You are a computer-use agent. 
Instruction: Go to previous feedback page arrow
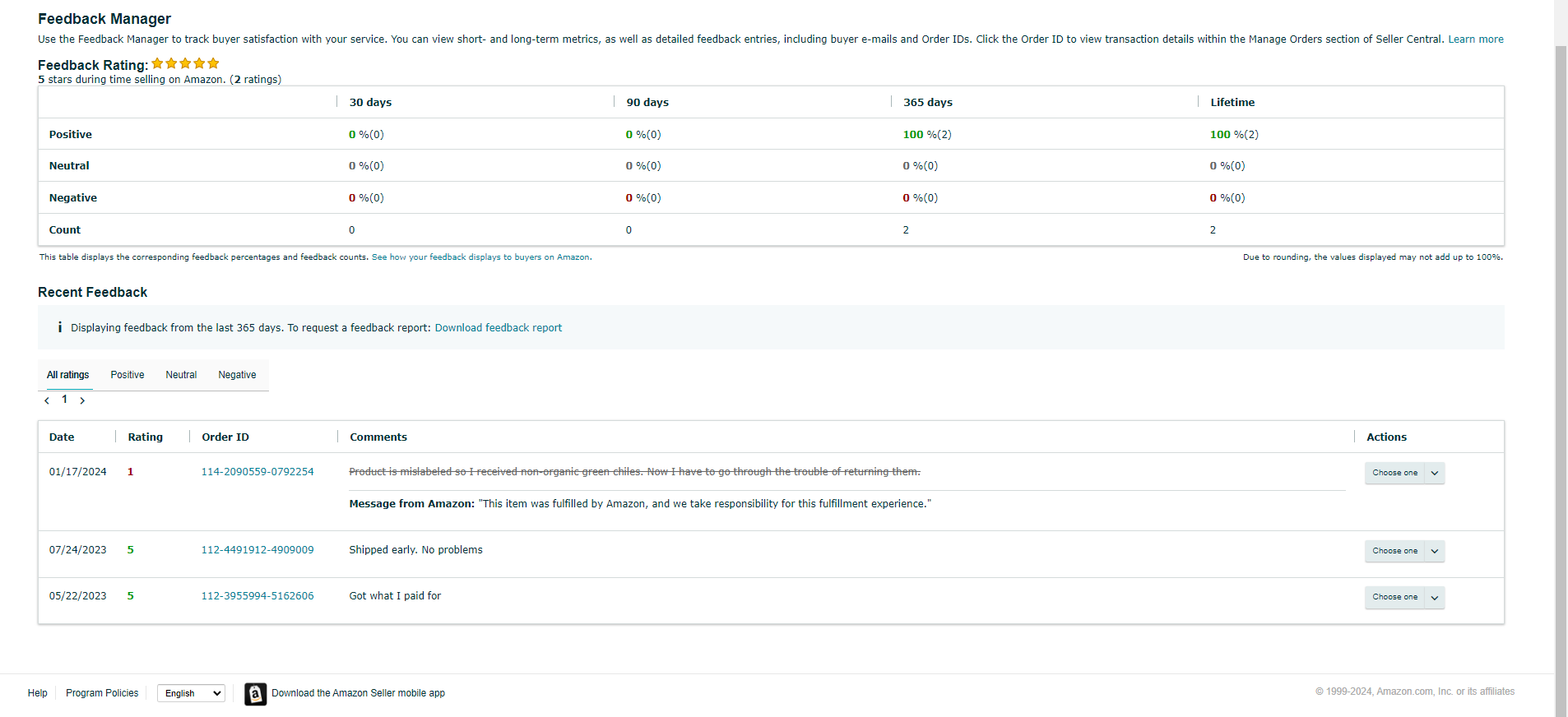pyautogui.click(x=47, y=400)
